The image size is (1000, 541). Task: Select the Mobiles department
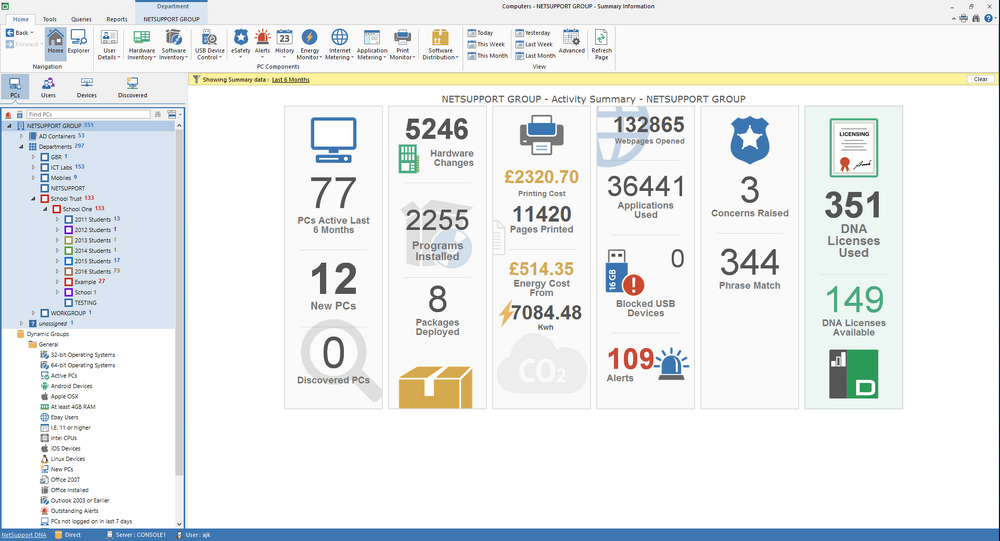[x=59, y=178]
